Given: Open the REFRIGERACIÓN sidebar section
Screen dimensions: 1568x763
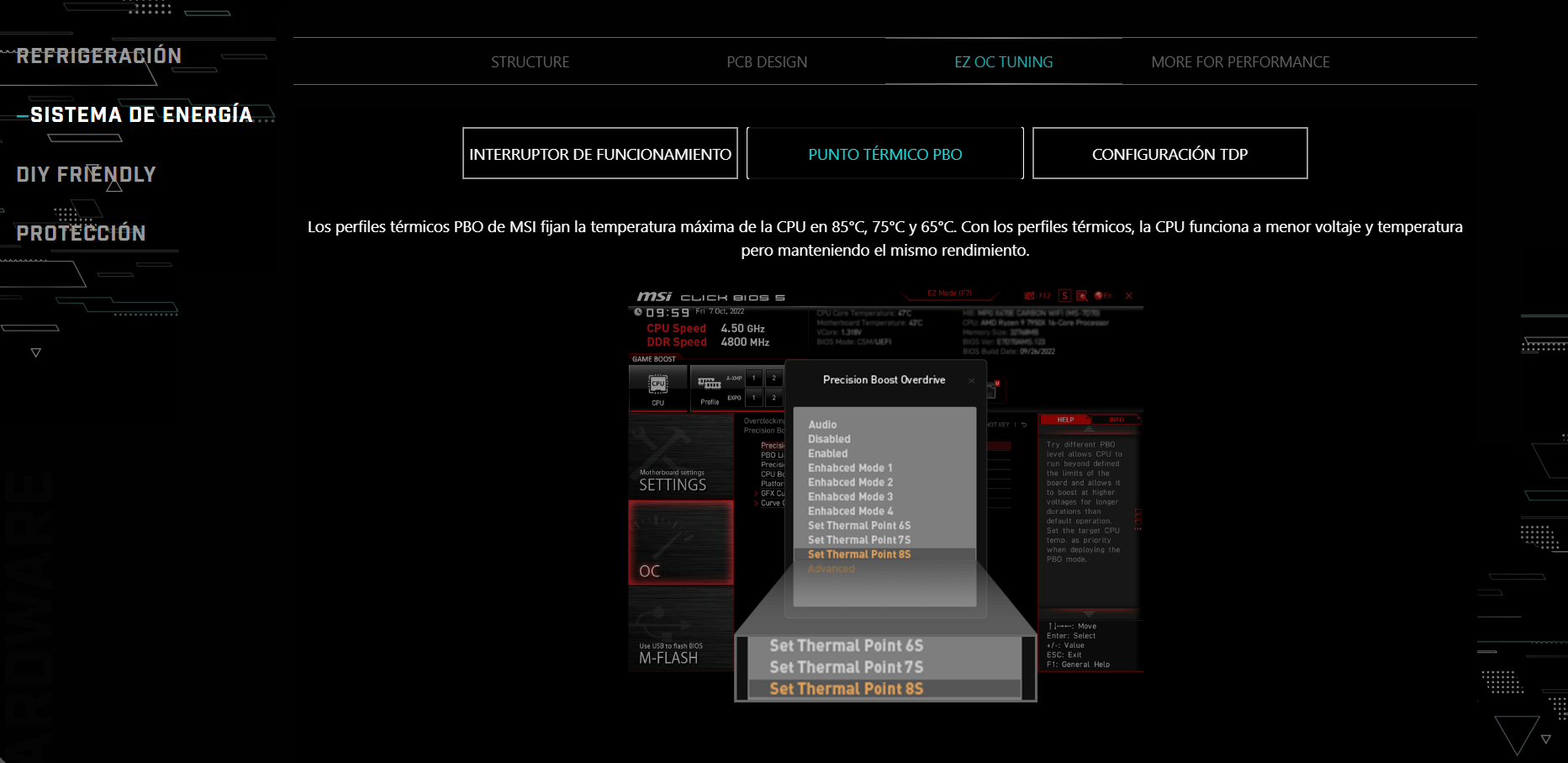Looking at the screenshot, I should (x=99, y=56).
